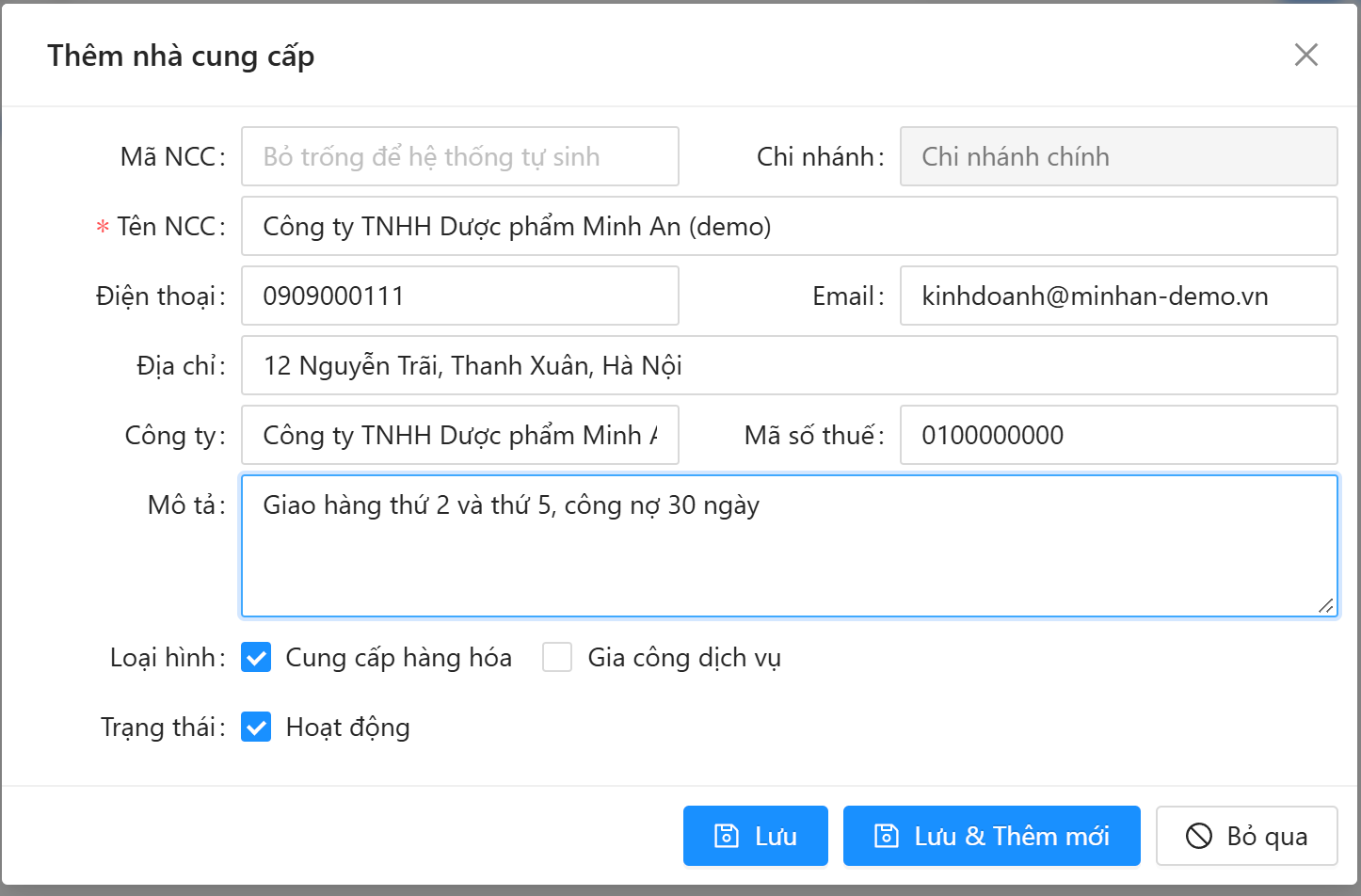Click the Lưu save button
The image size is (1361, 896).
pyautogui.click(x=755, y=836)
